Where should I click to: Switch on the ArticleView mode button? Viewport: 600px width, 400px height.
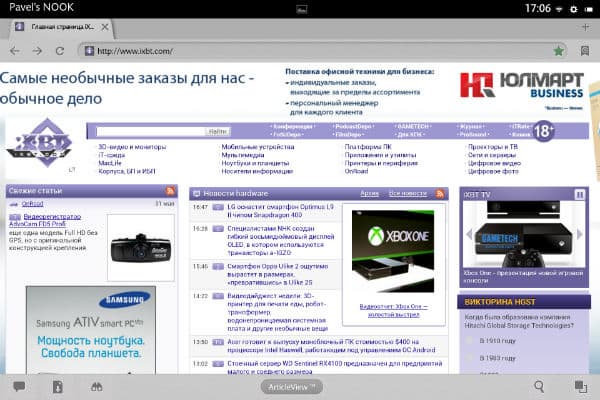pos(292,387)
